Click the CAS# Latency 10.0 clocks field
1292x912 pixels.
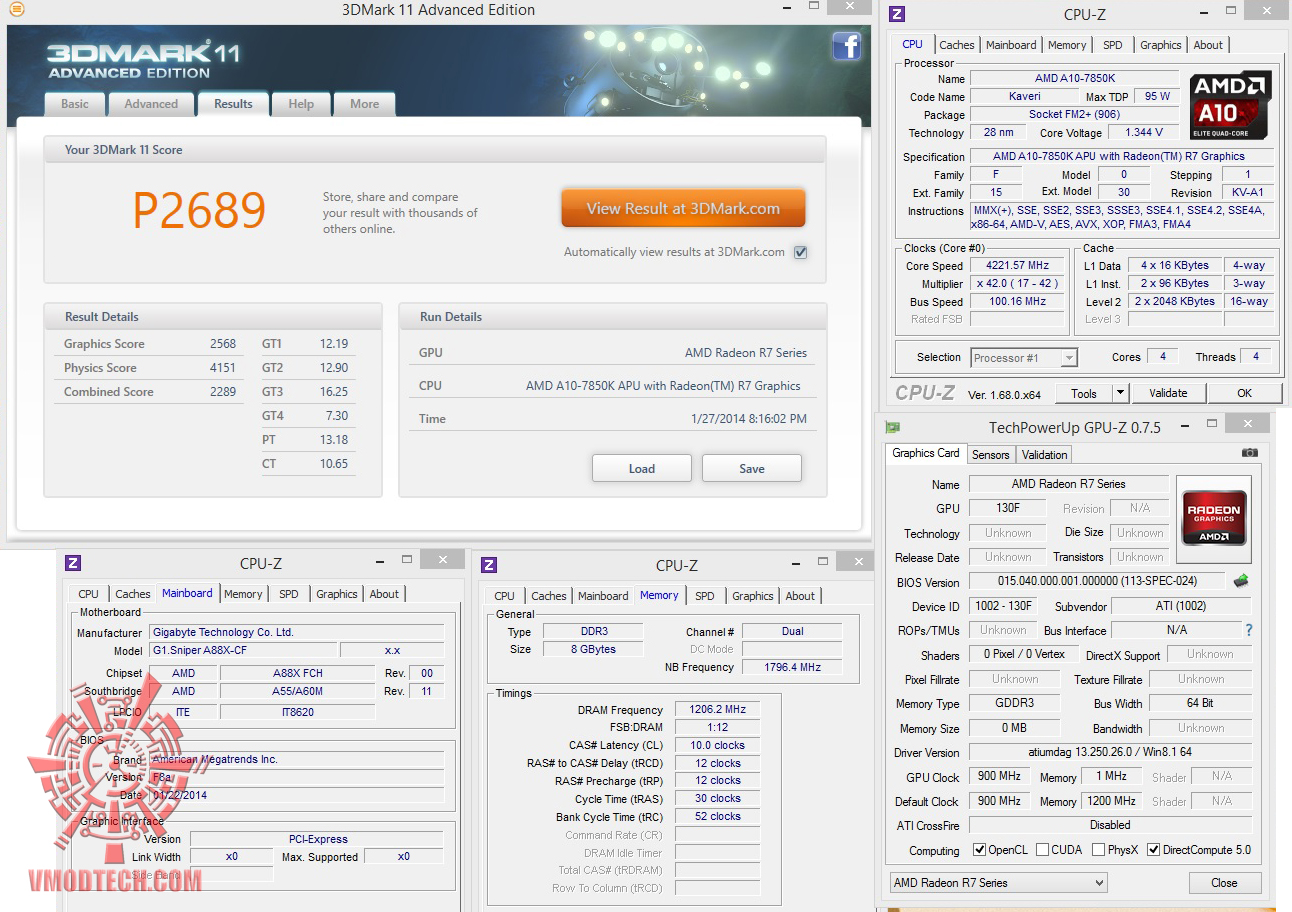pyautogui.click(x=717, y=746)
